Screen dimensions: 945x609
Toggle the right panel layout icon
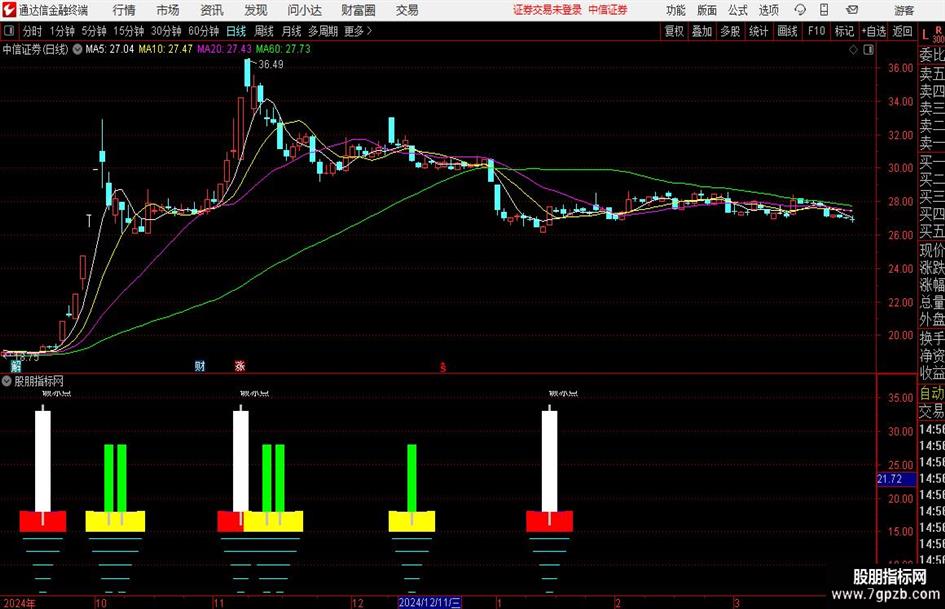tap(868, 50)
